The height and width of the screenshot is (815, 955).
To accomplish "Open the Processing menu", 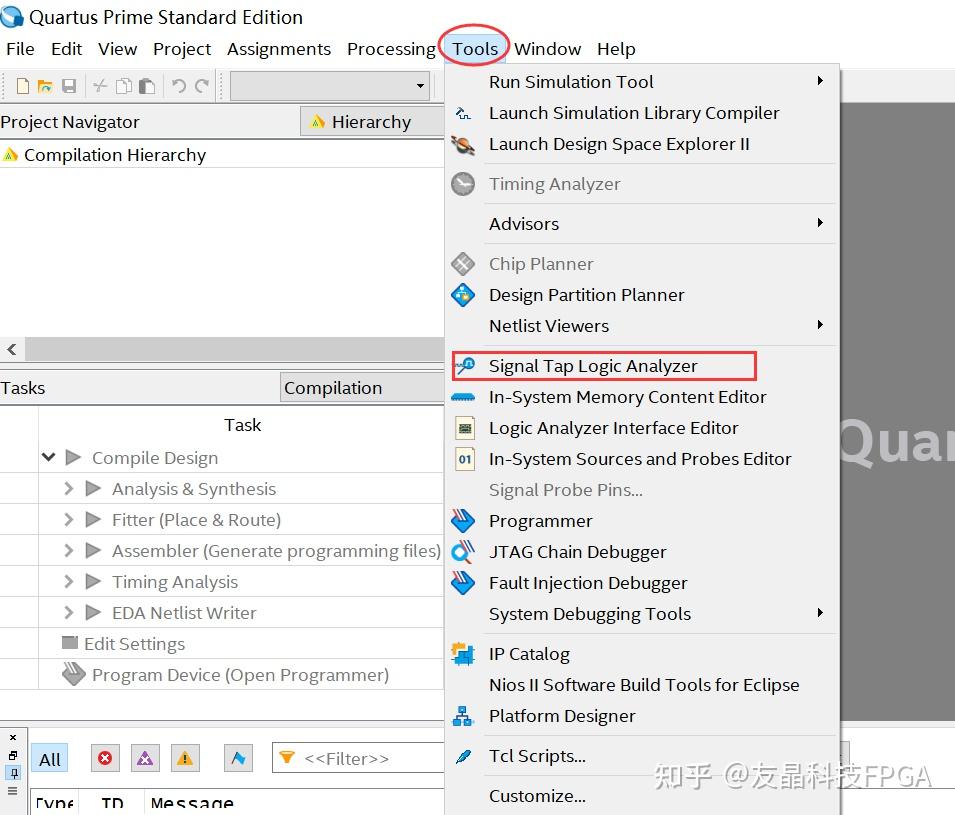I will 391,49.
